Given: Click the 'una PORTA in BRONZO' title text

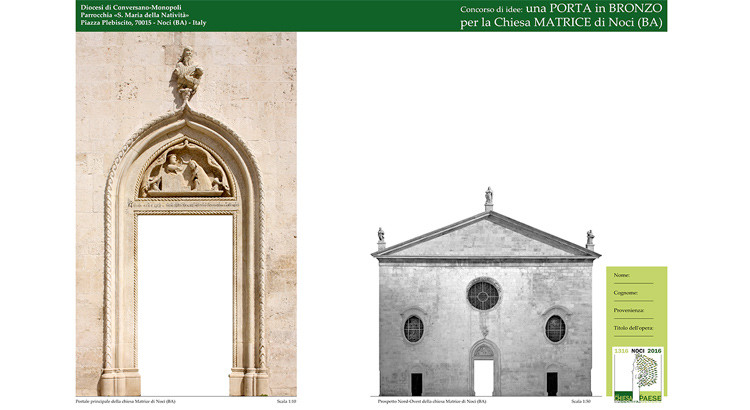Looking at the screenshot, I should tap(594, 8).
